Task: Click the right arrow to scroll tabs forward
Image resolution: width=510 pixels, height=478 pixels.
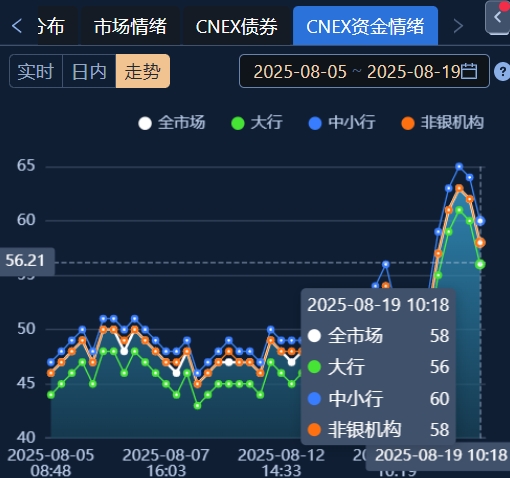Action: pyautogui.click(x=459, y=26)
